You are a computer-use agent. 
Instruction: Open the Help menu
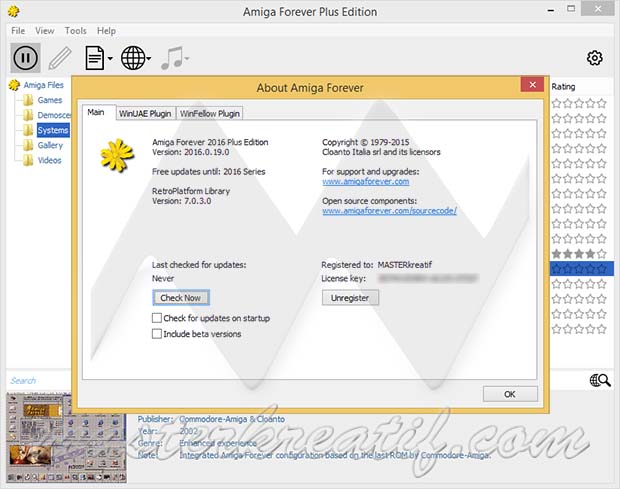[106, 31]
